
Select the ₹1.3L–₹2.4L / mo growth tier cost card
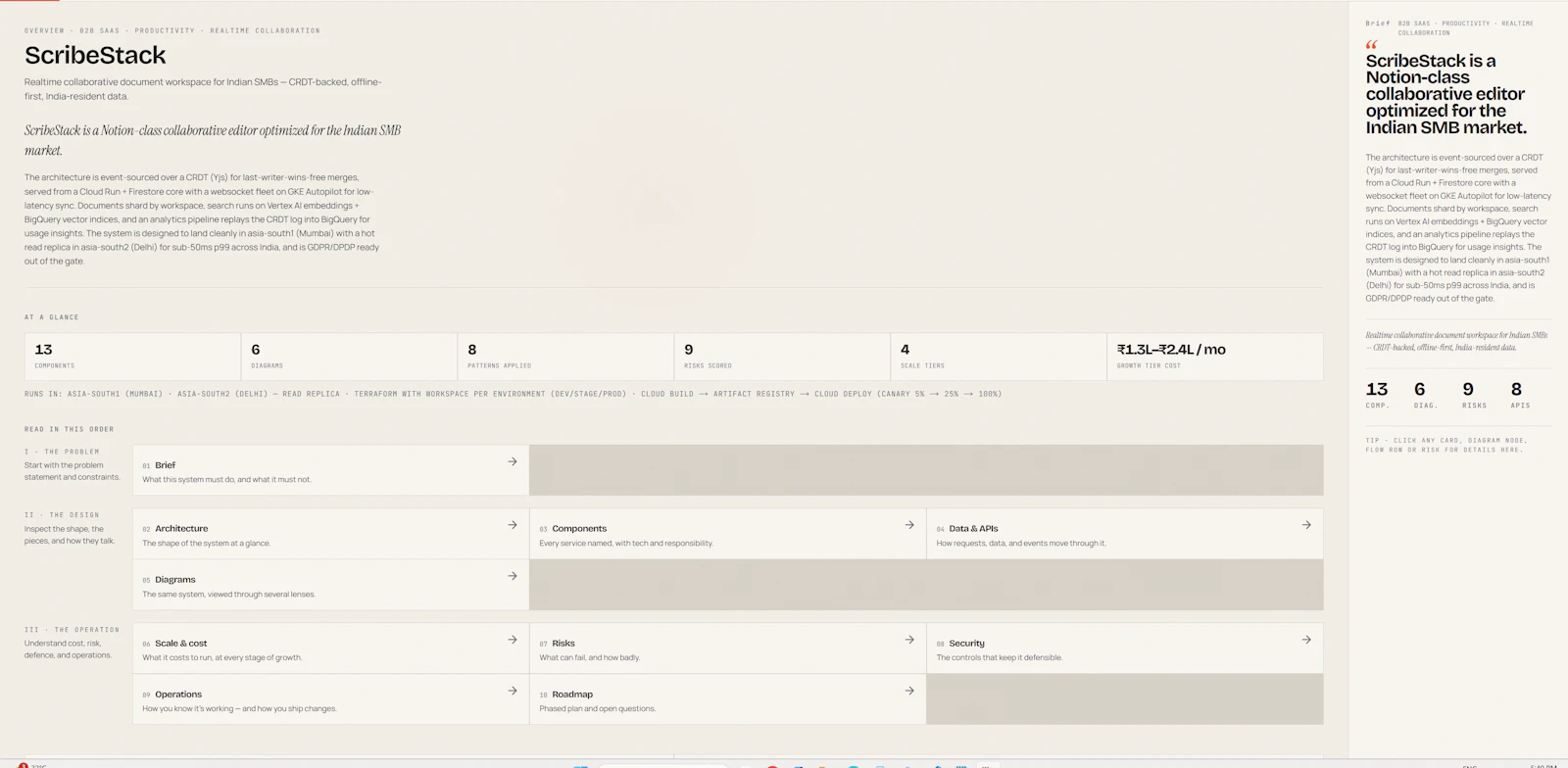1215,357
